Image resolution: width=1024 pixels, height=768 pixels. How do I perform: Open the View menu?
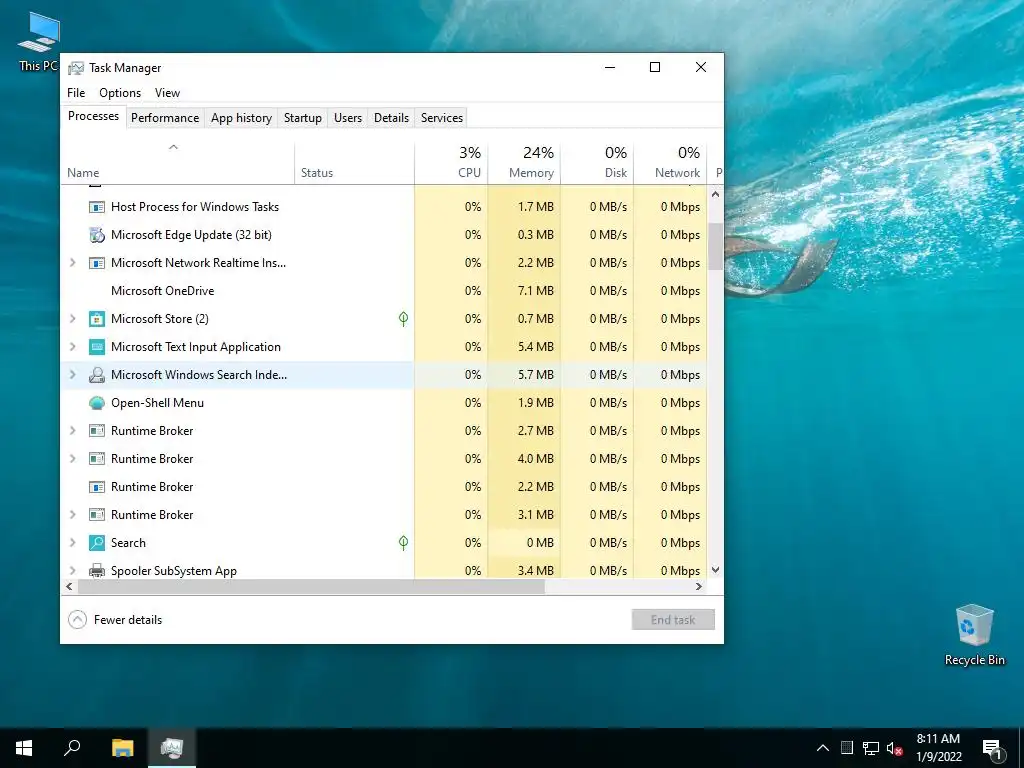click(x=167, y=93)
